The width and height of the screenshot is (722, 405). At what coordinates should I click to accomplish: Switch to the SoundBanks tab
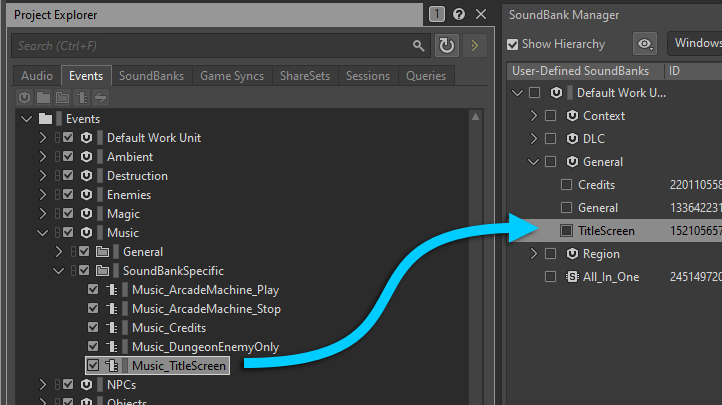[151, 76]
